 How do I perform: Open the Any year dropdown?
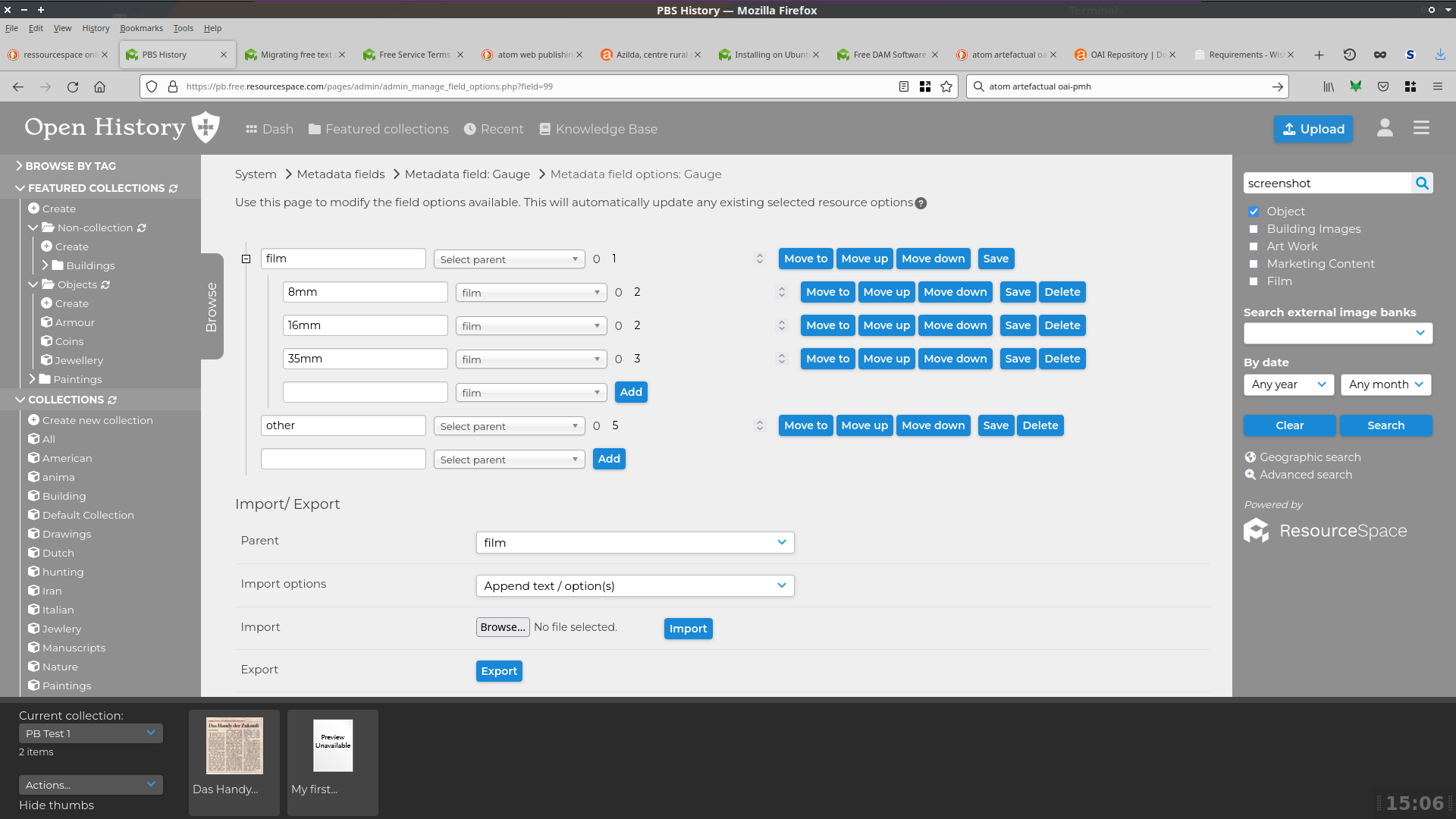(1288, 384)
